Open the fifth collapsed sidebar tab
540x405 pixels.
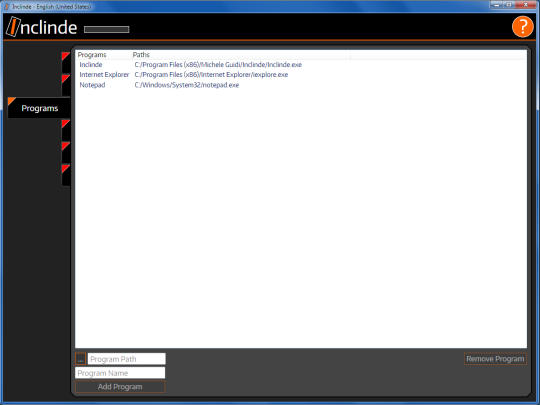(66, 153)
